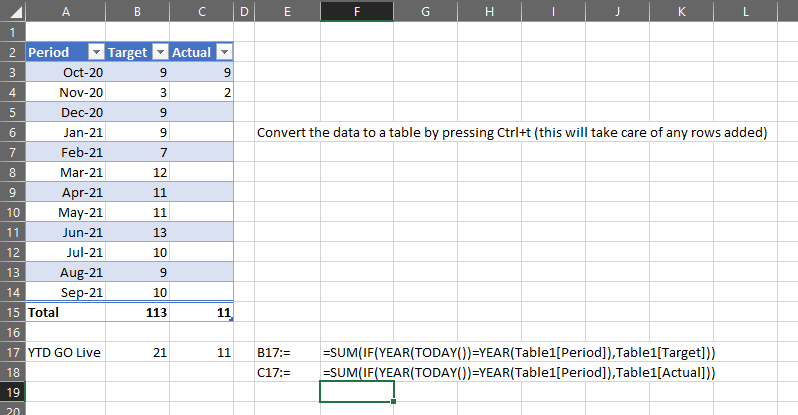The image size is (798, 415).
Task: Open the Actual column filter dropdown
Action: pos(224,52)
